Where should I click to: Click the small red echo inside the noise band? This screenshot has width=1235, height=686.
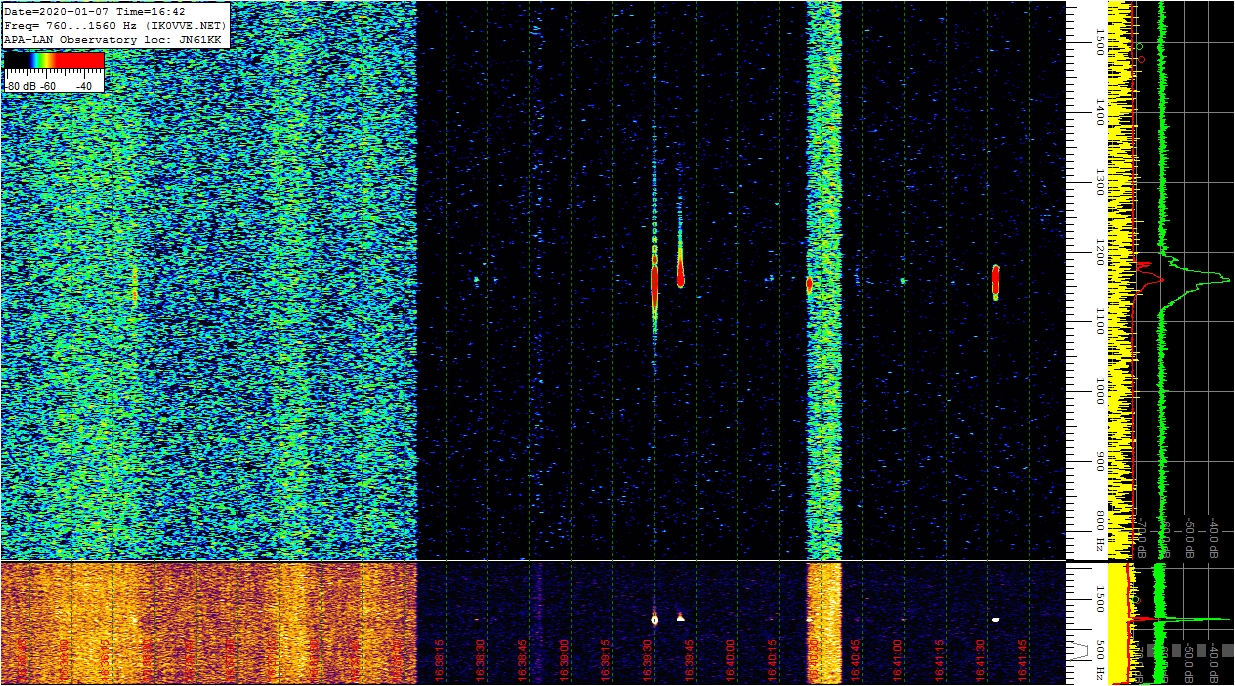[809, 284]
